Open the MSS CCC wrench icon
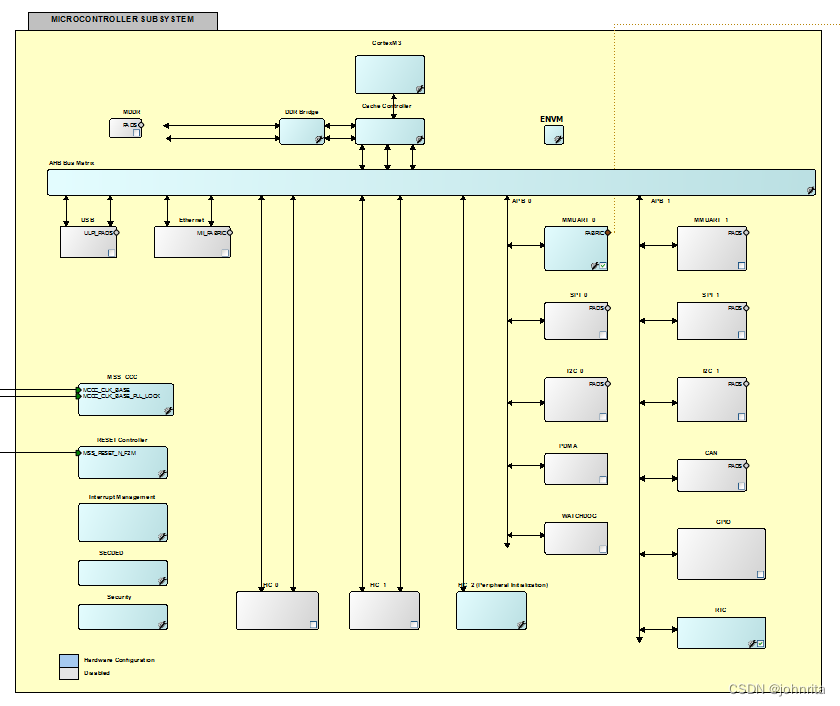This screenshot has height=706, width=840. pyautogui.click(x=167, y=408)
